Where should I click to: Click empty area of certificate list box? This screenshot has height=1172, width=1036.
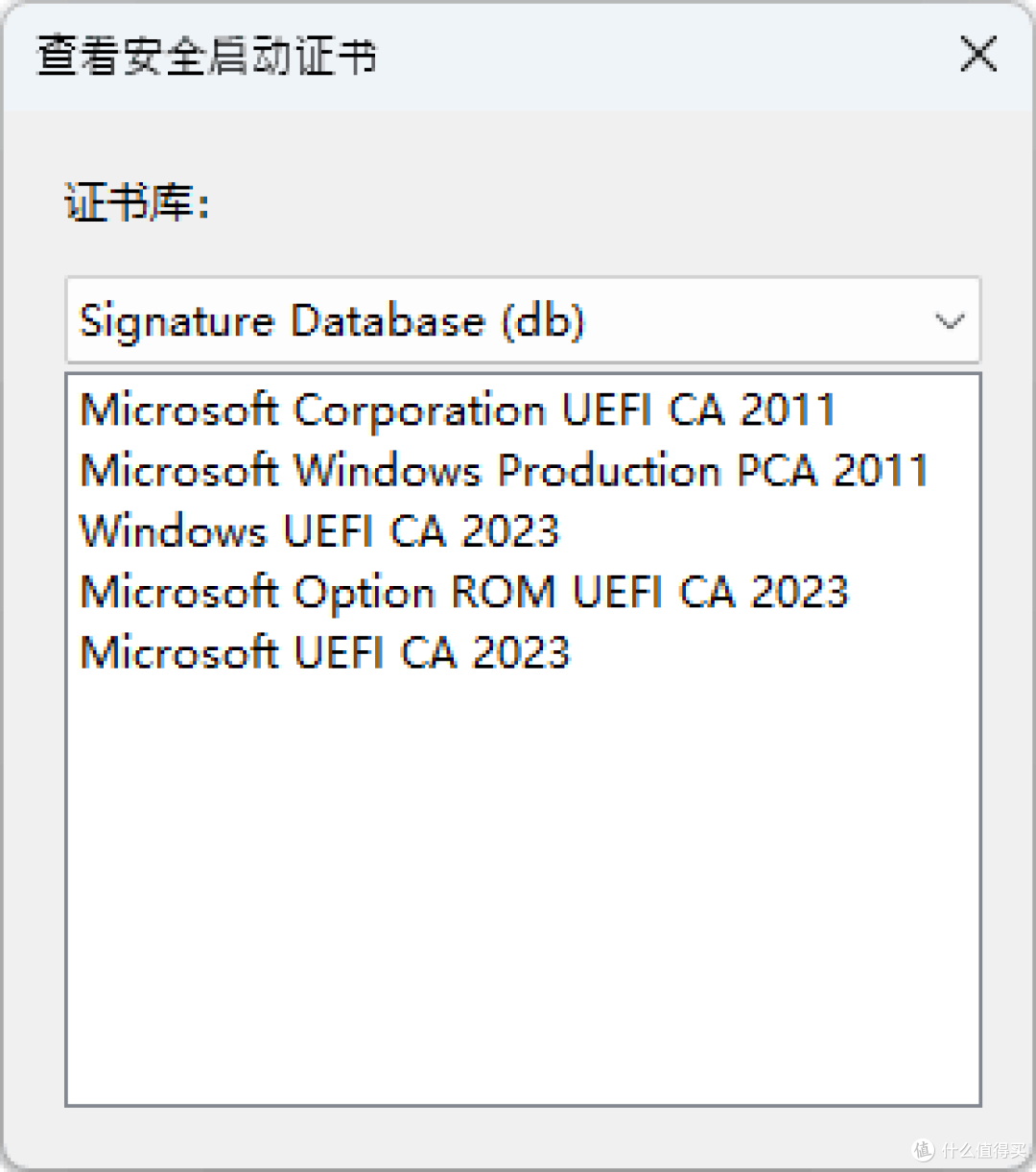pyautogui.click(x=523, y=892)
